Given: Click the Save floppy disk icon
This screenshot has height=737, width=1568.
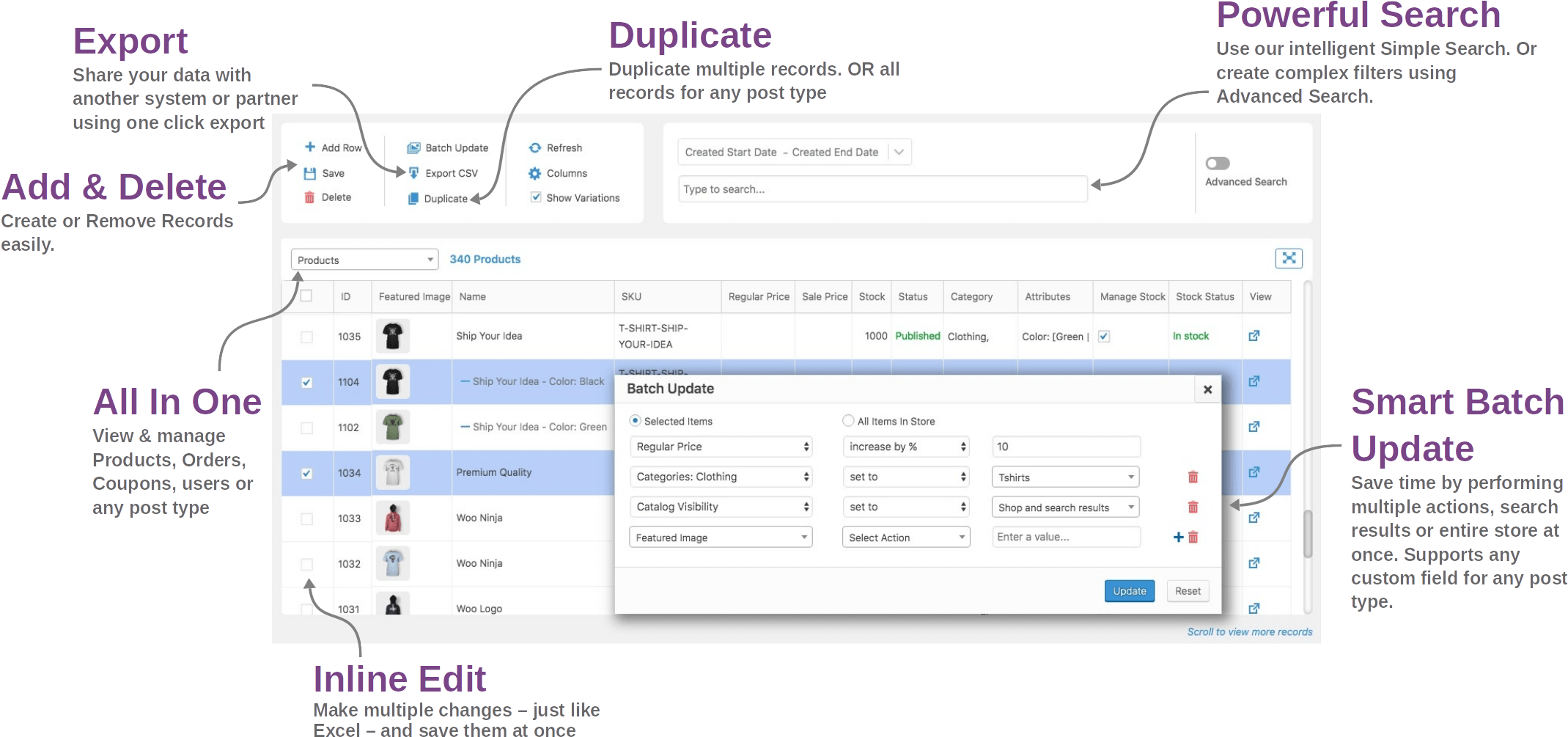Looking at the screenshot, I should click(x=310, y=174).
